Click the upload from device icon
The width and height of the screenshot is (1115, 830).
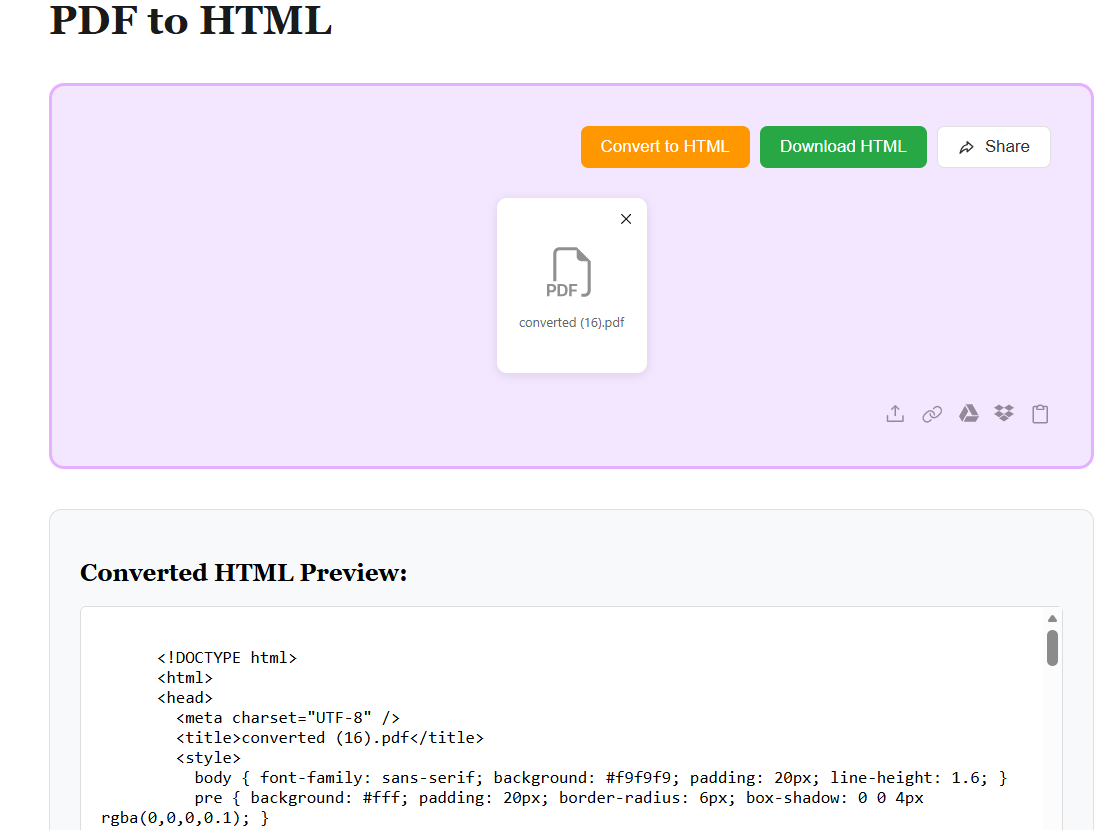[895, 414]
